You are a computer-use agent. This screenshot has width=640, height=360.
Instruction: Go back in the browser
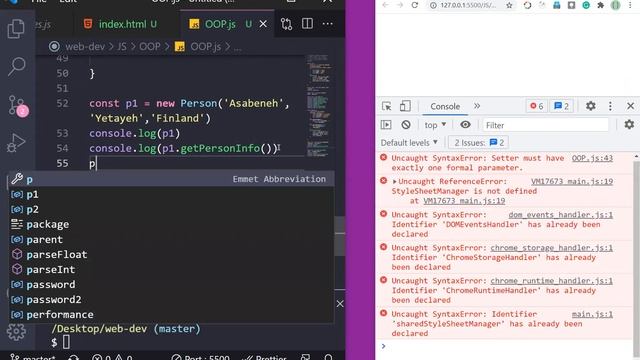385,5
